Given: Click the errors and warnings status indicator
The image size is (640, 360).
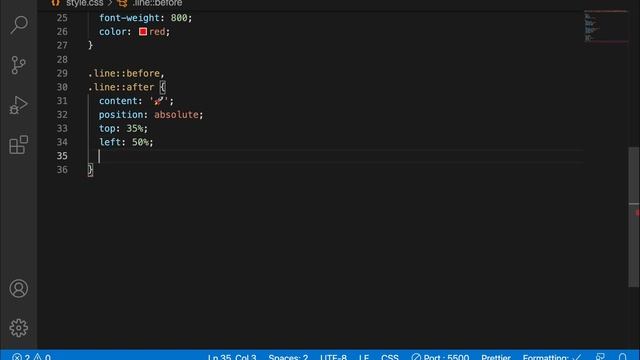Looking at the screenshot, I should click(x=31, y=357).
